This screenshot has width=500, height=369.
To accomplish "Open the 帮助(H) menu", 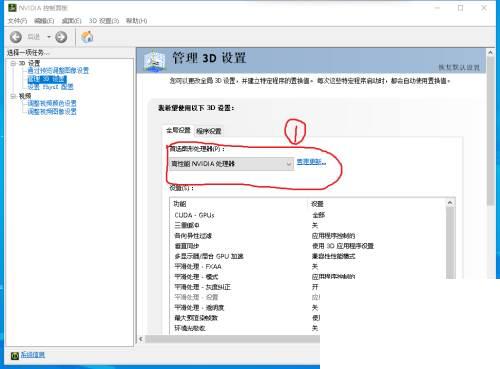I will tap(136, 21).
